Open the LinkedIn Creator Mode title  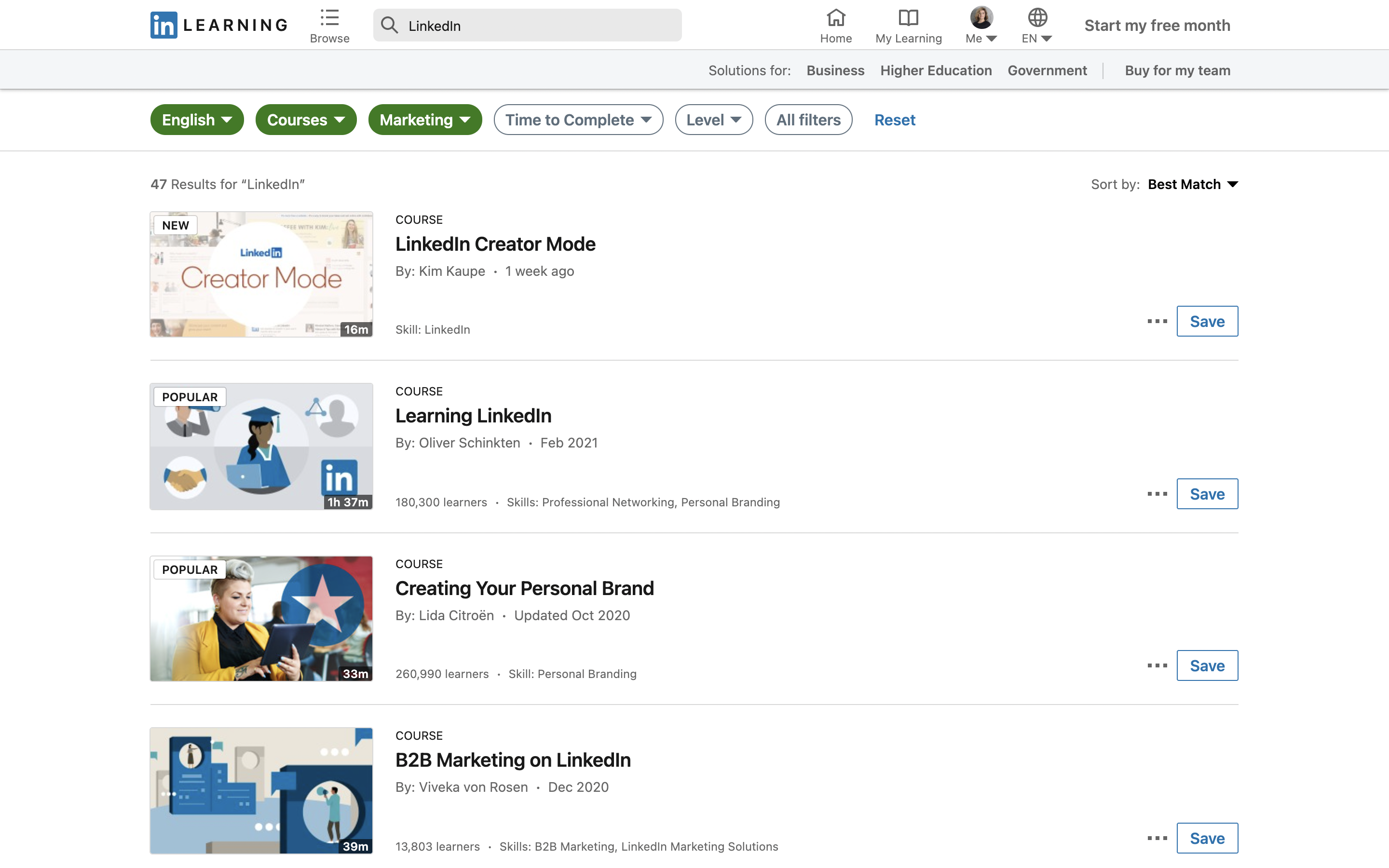[x=495, y=244]
